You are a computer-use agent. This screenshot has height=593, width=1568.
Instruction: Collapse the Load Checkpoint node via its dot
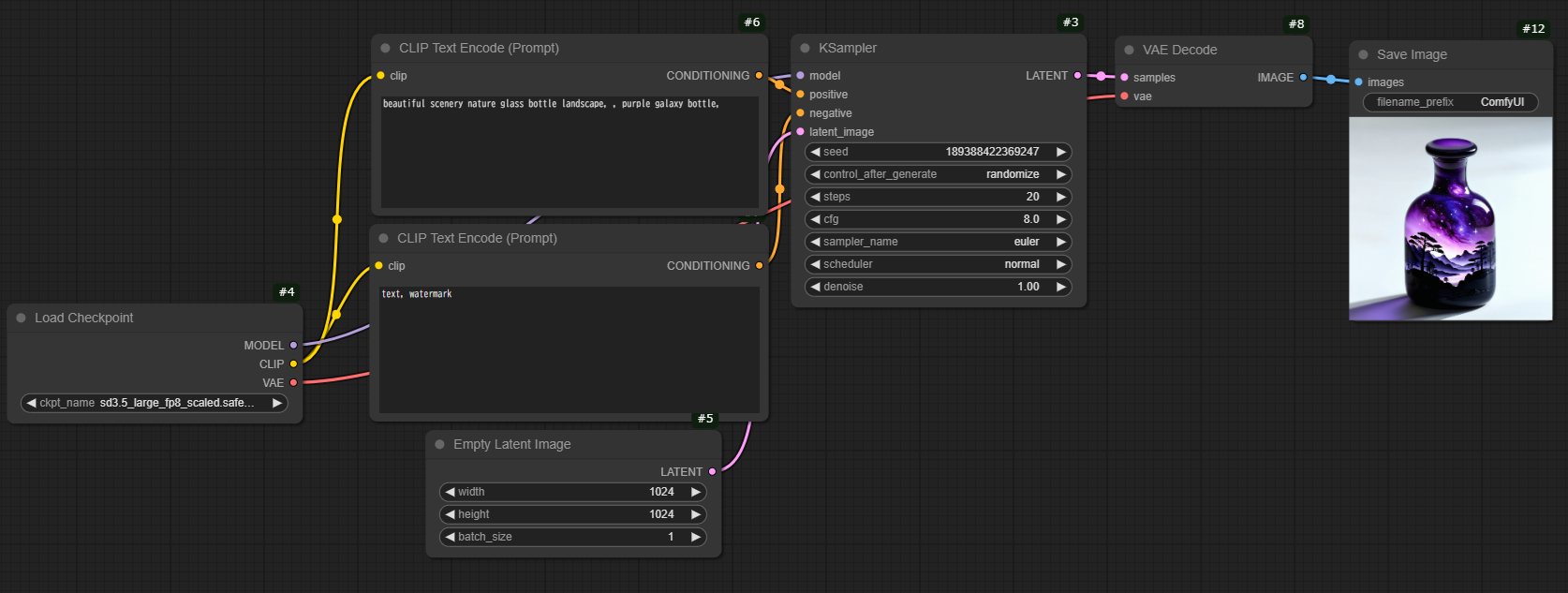point(21,318)
